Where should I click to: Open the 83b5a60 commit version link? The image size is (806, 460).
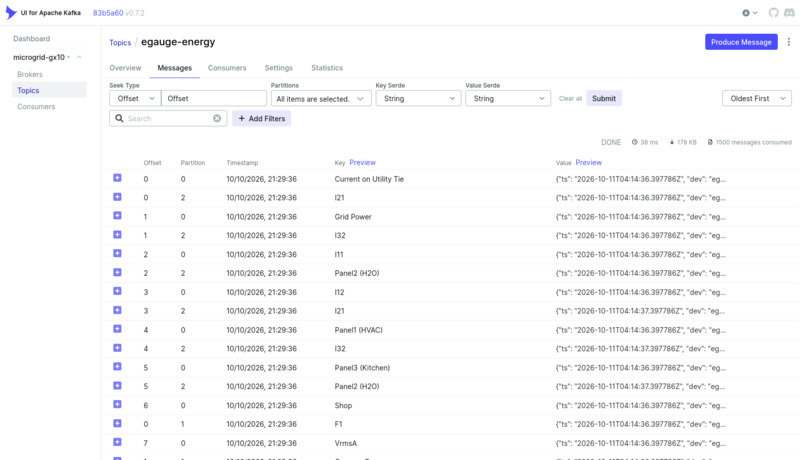point(108,13)
